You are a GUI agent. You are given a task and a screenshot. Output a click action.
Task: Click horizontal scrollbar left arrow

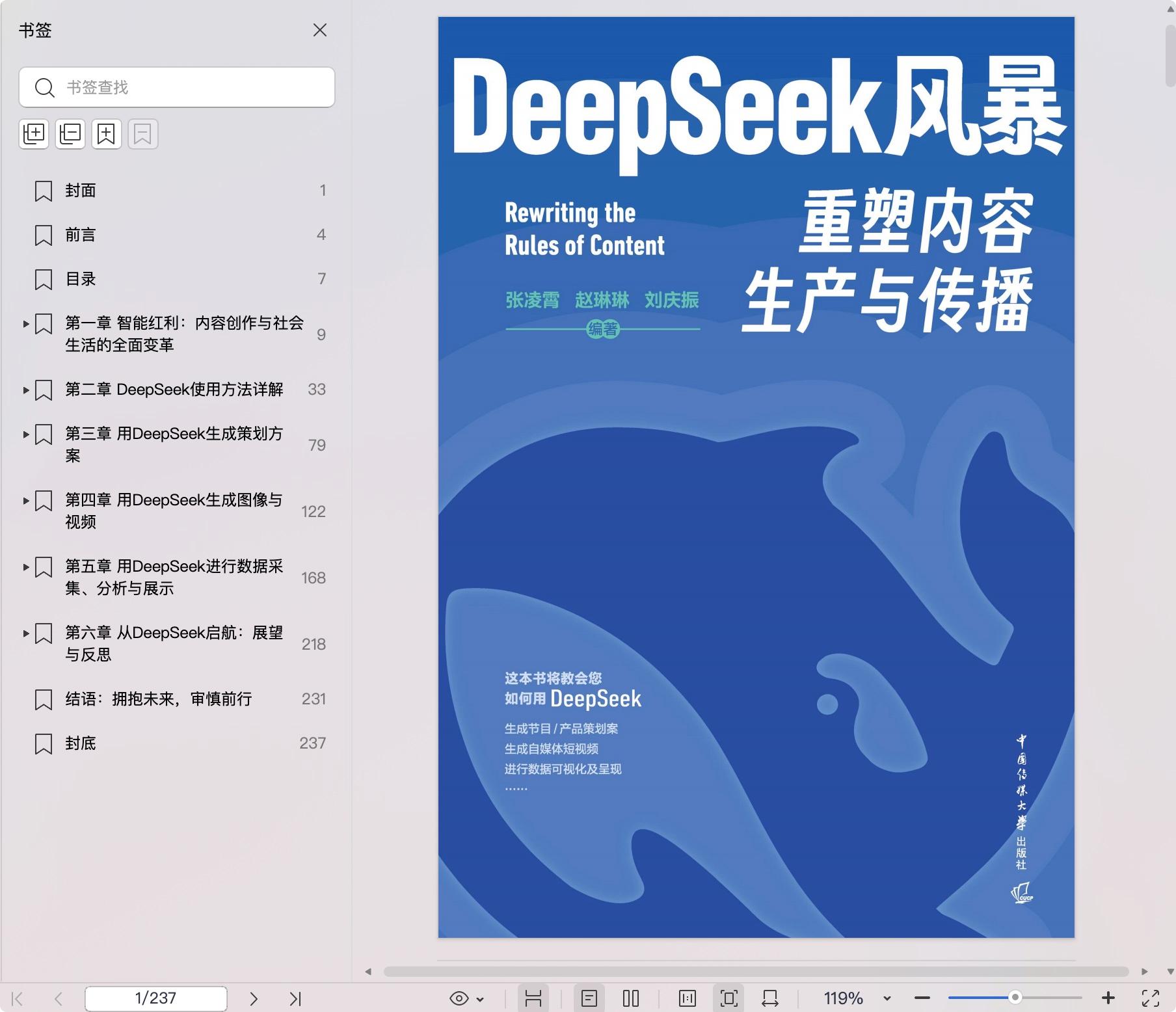click(368, 972)
